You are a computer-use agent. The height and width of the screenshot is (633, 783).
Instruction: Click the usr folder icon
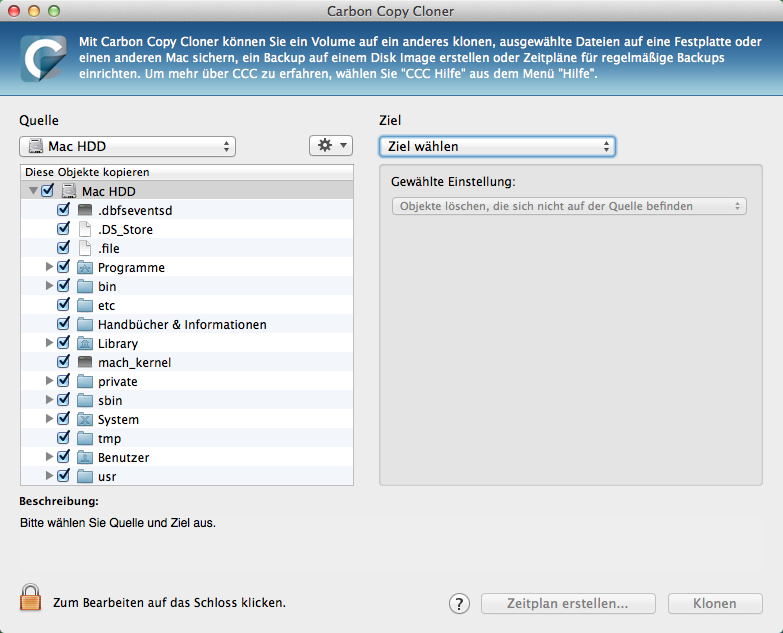(85, 476)
